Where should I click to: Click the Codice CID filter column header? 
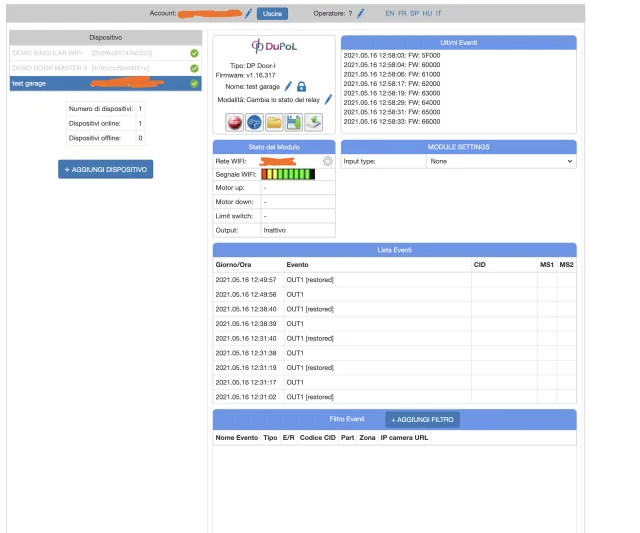318,438
